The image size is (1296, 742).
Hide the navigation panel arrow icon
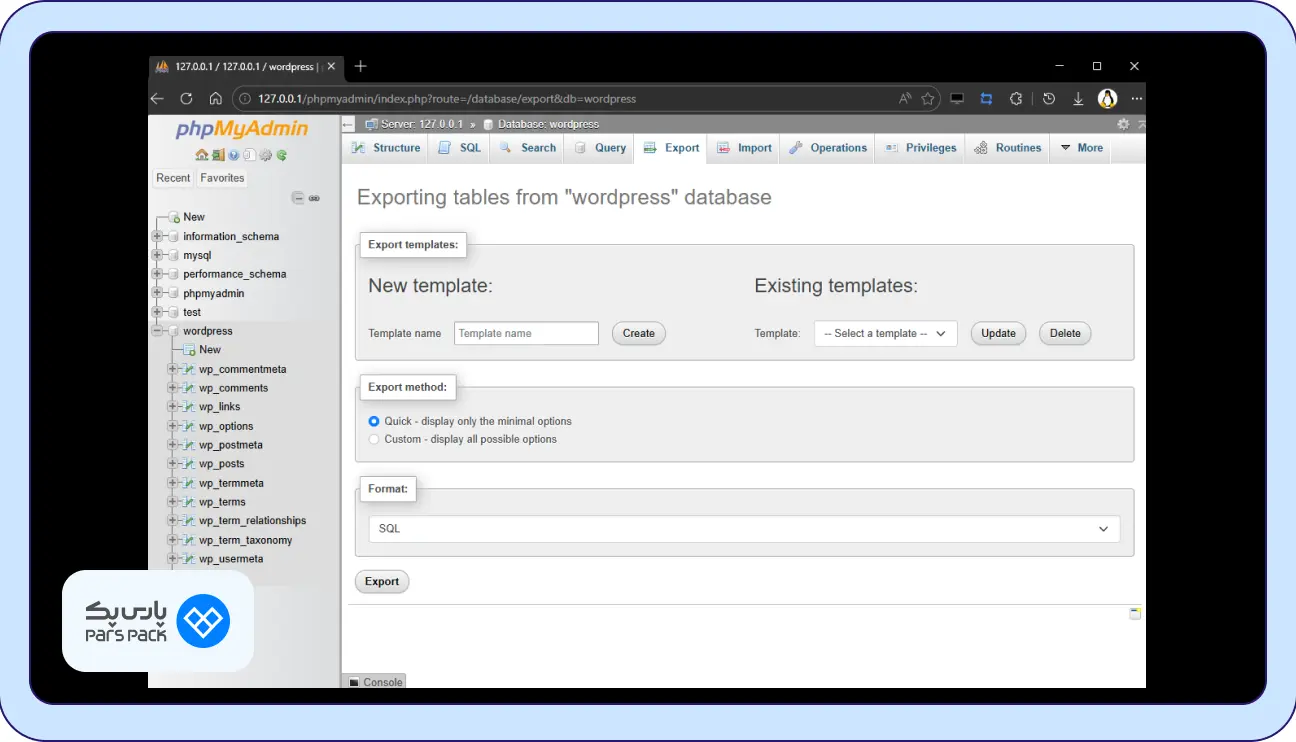(x=348, y=124)
